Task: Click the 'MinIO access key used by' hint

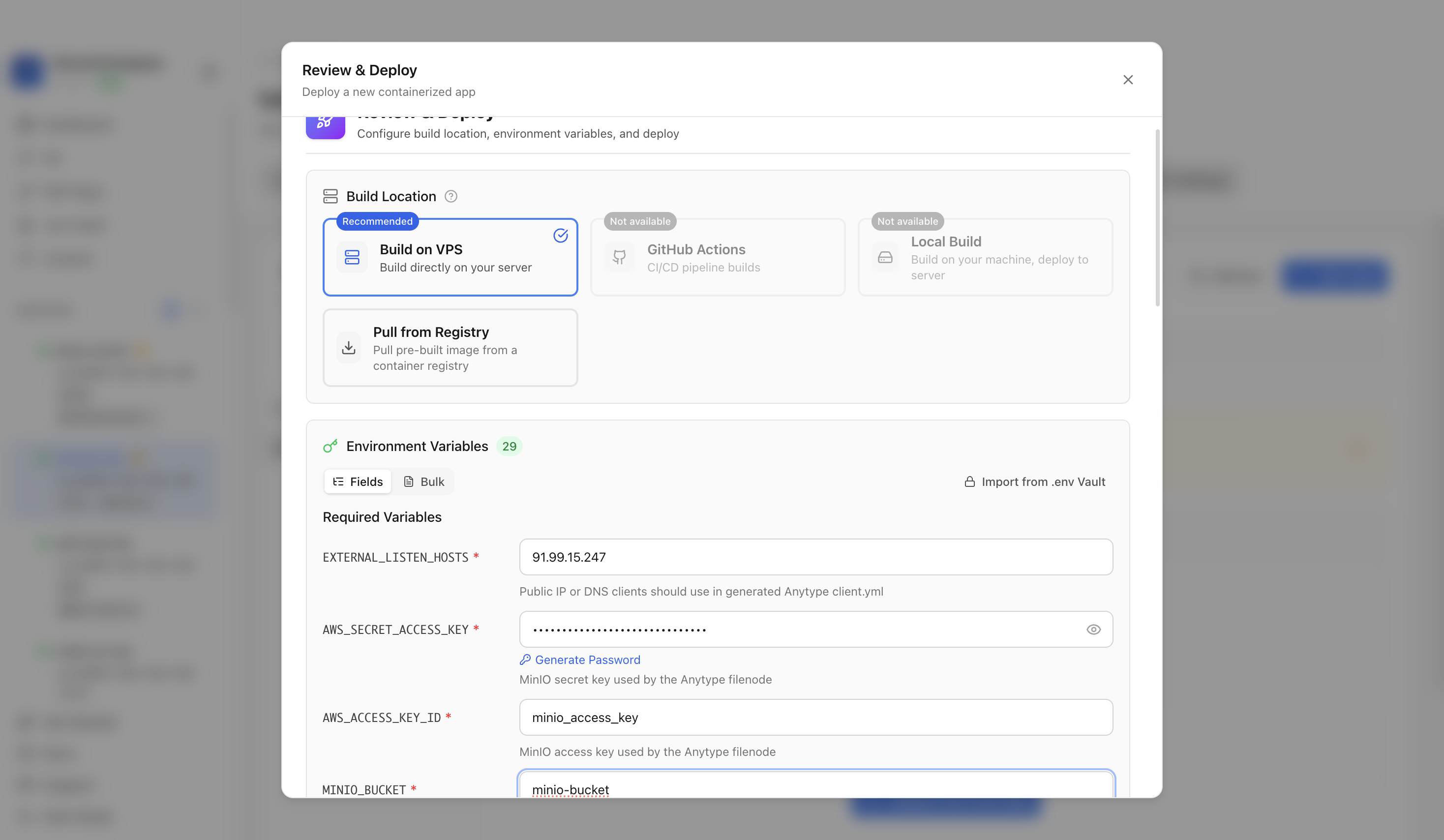Action: pyautogui.click(x=648, y=752)
